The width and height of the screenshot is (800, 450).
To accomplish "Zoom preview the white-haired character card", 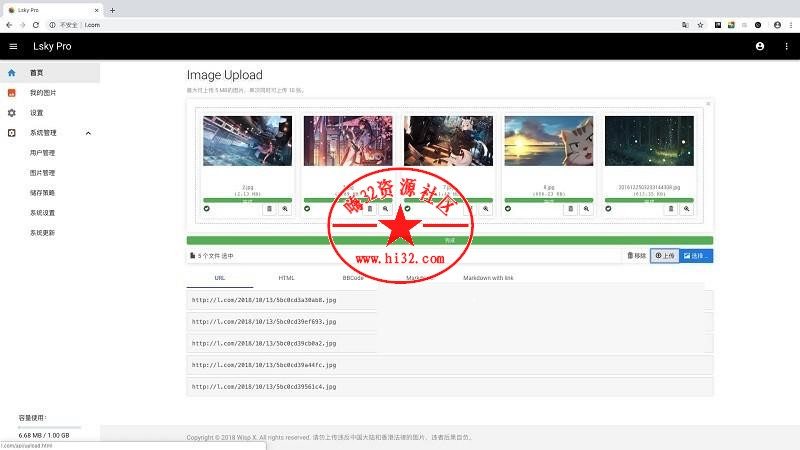I will click(x=486, y=209).
